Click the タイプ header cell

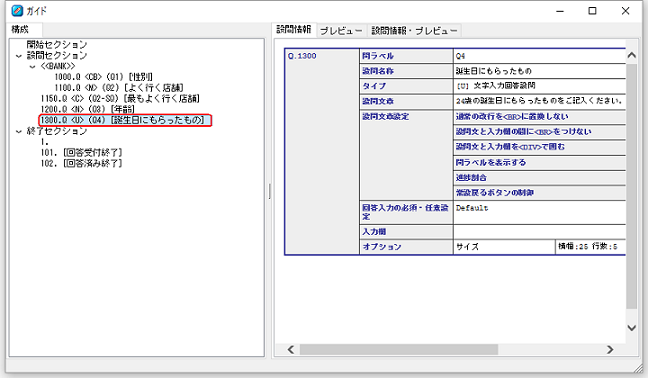click(407, 86)
